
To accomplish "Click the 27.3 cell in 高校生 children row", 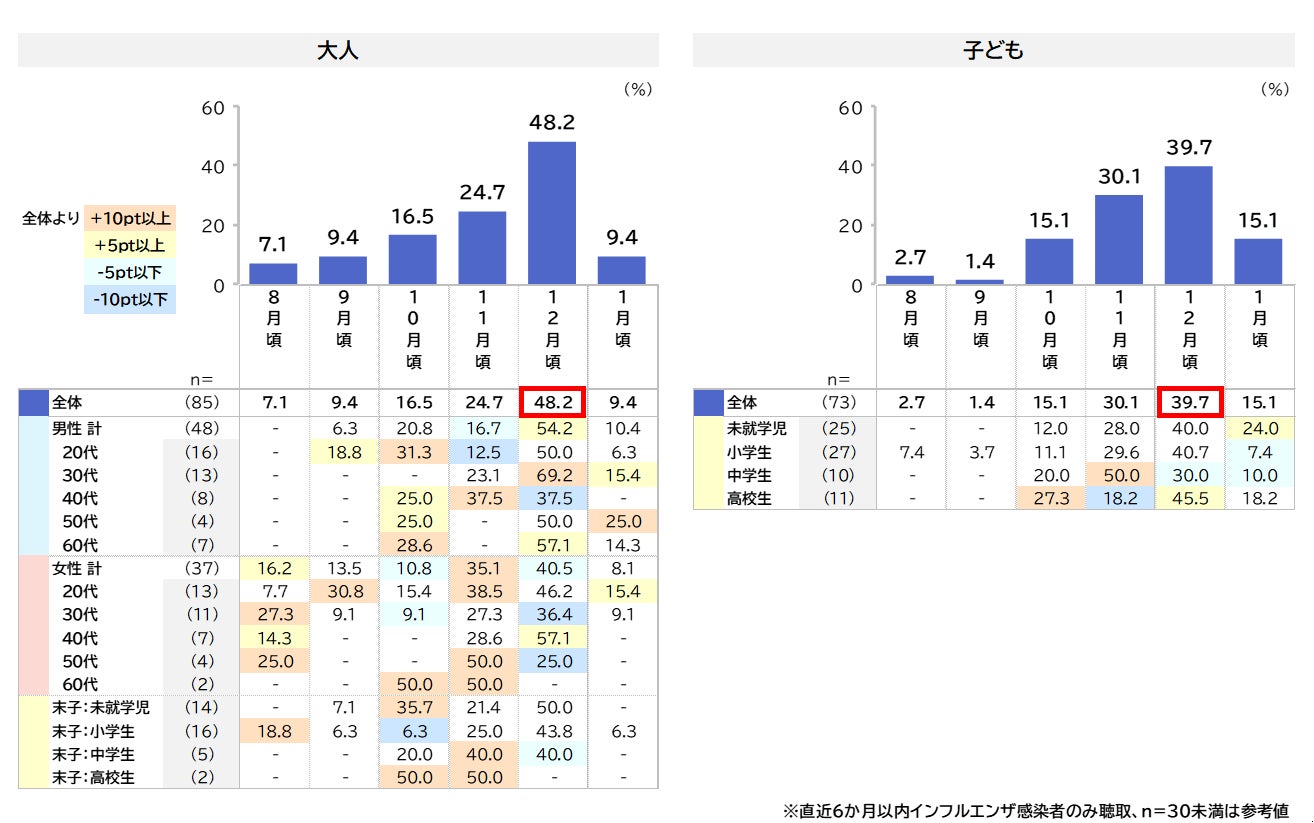I will click(1049, 498).
